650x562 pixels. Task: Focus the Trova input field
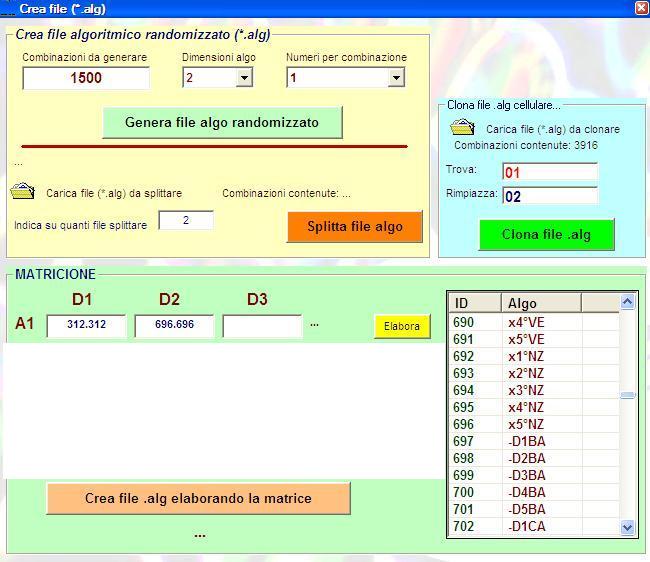point(550,172)
